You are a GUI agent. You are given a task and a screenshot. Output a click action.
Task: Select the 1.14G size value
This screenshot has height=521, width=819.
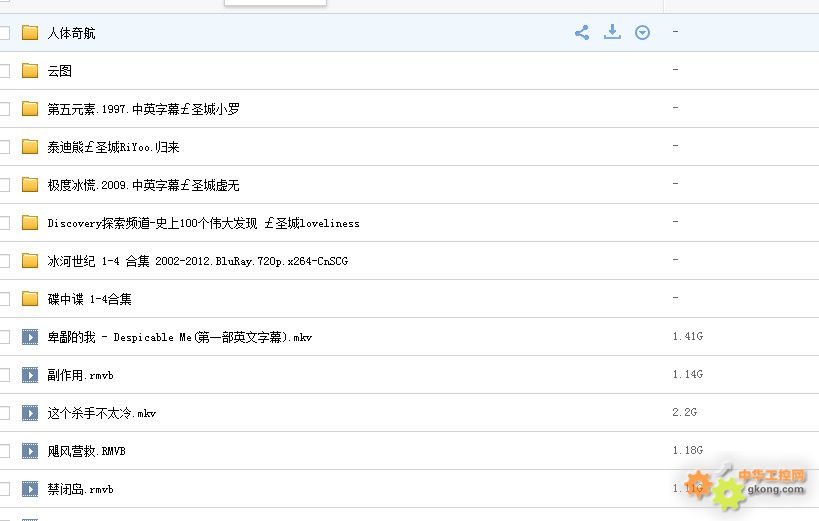pyautogui.click(x=687, y=374)
